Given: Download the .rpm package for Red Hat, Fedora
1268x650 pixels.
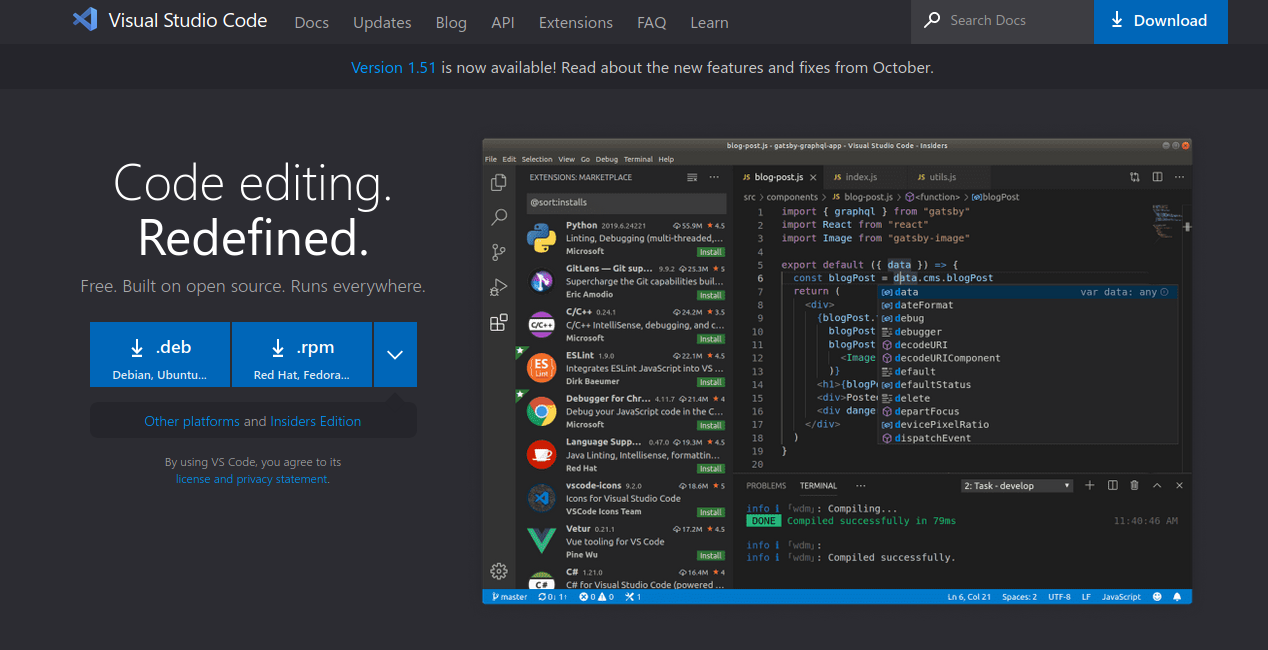Looking at the screenshot, I should click(x=302, y=354).
